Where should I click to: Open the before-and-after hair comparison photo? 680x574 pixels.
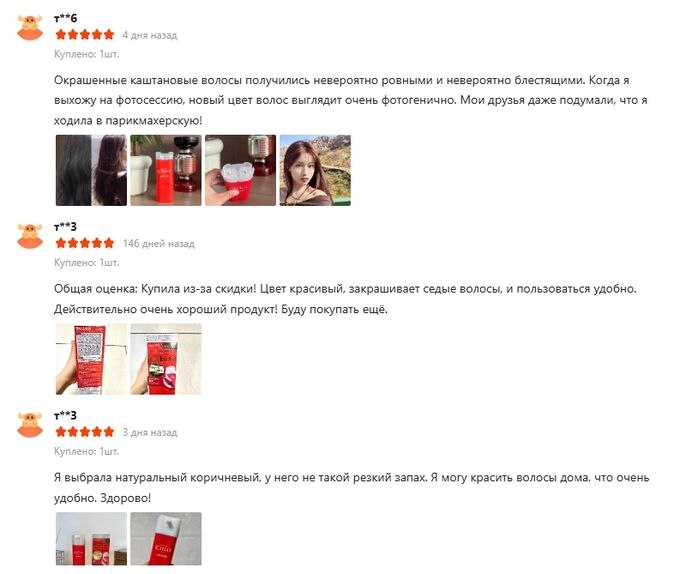pyautogui.click(x=92, y=170)
